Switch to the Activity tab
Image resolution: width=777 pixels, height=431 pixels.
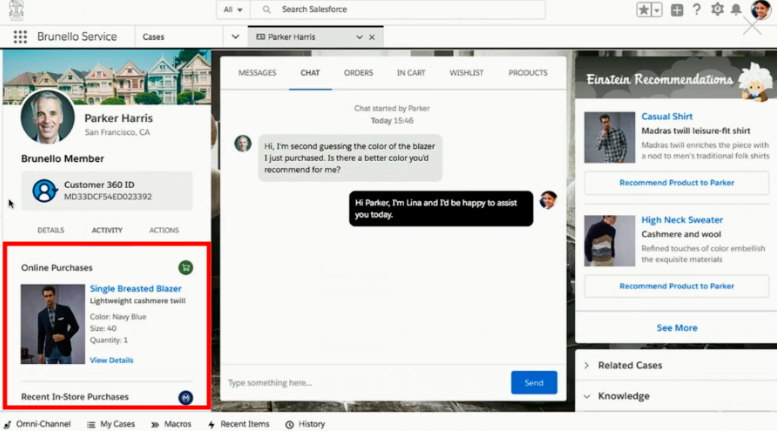point(107,230)
